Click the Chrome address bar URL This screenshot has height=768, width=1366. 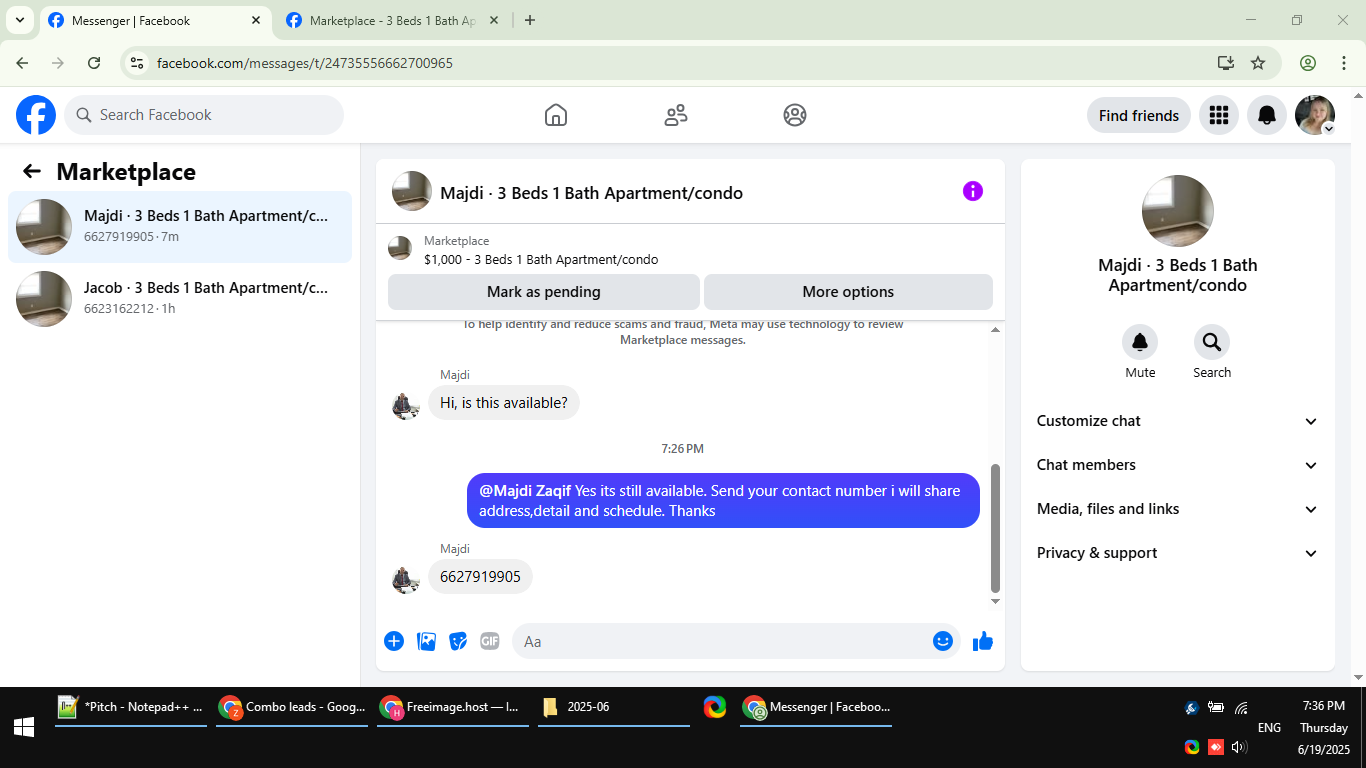click(x=305, y=63)
